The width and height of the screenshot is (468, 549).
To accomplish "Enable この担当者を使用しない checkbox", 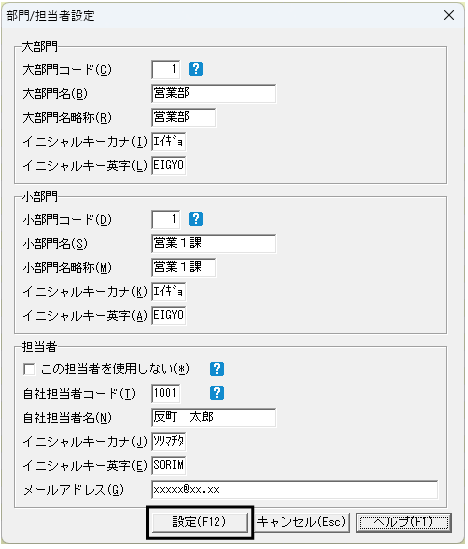I will pos(29,369).
